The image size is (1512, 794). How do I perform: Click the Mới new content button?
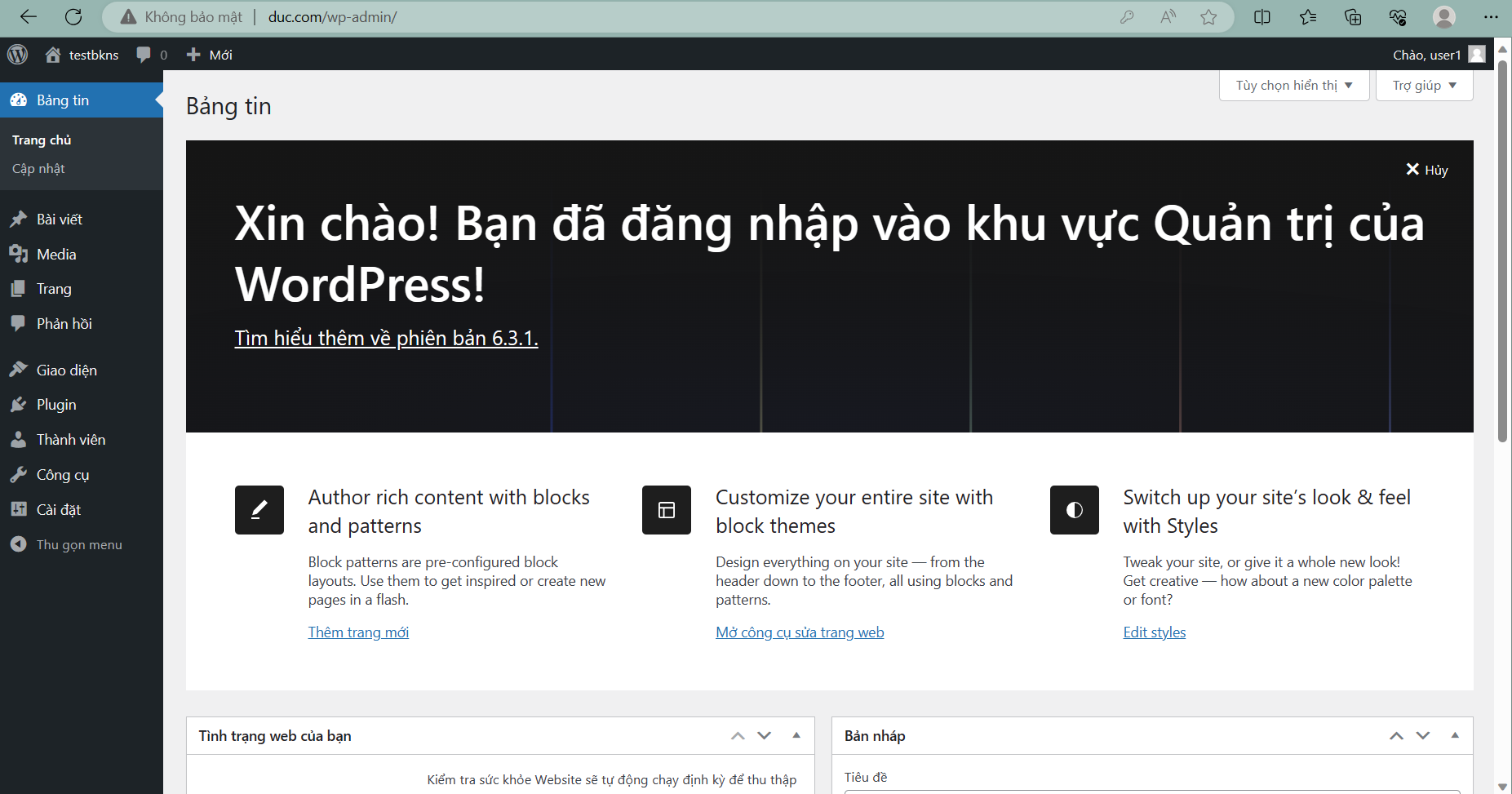210,55
